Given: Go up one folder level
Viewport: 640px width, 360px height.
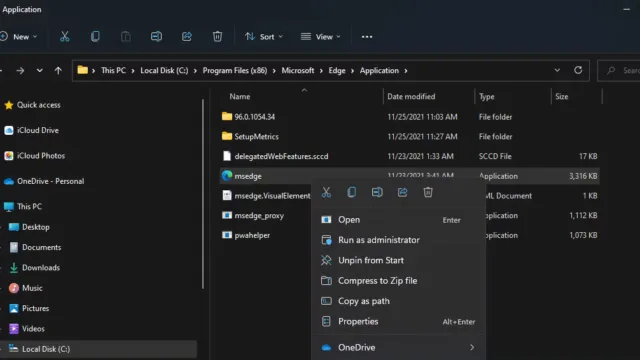Looking at the screenshot, I should (58, 71).
